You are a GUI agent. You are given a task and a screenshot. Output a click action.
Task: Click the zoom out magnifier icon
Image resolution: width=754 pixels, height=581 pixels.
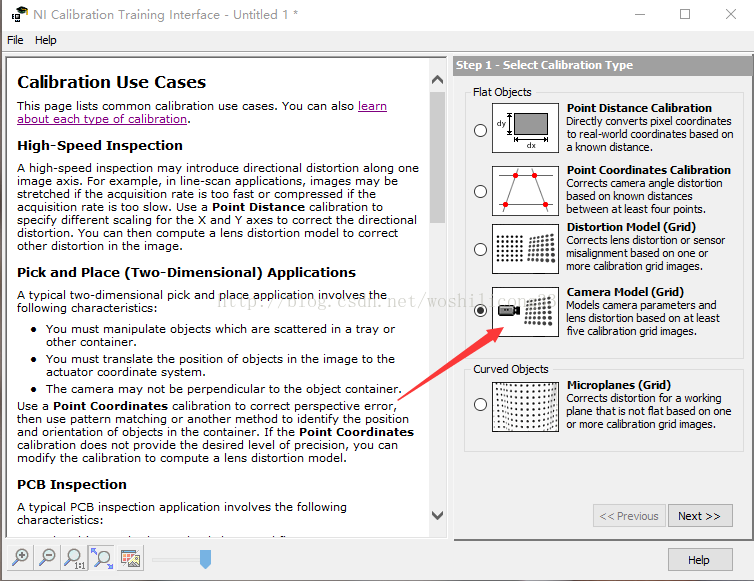47,558
